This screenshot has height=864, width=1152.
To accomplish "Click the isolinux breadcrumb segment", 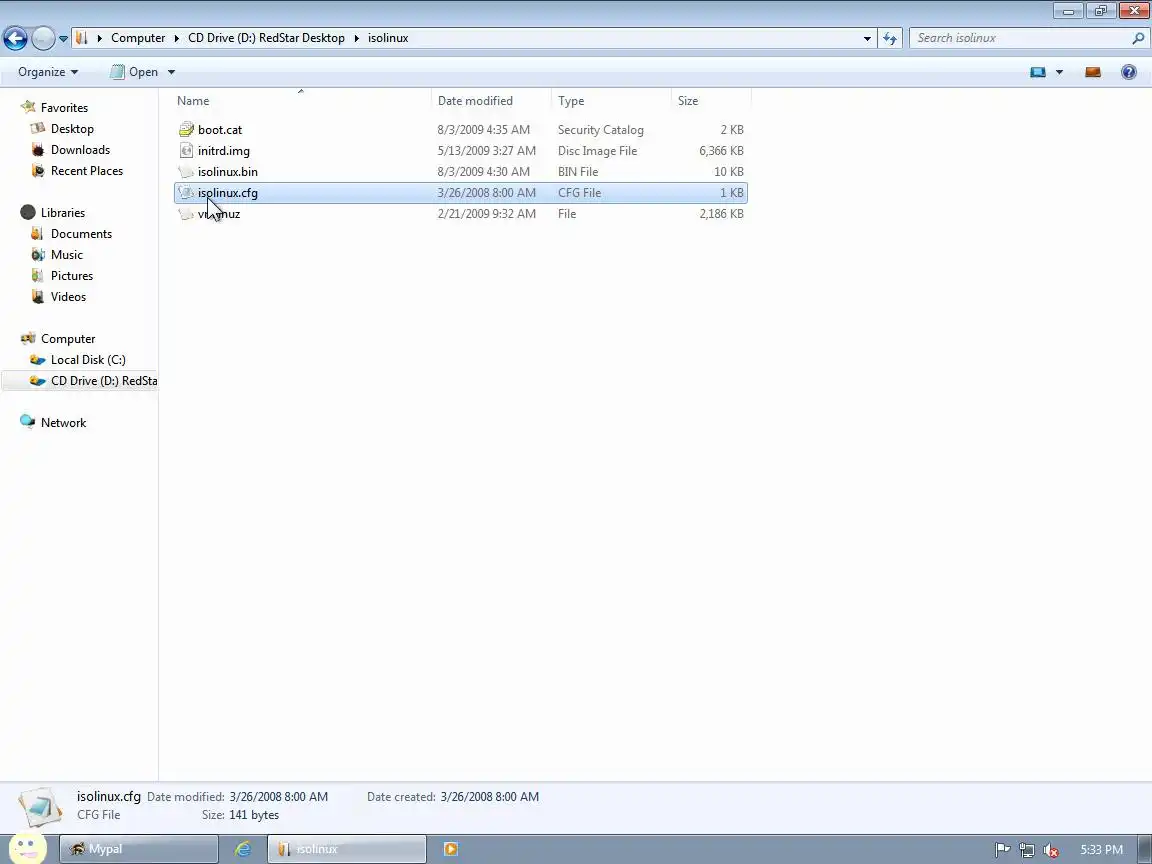I will pyautogui.click(x=388, y=38).
